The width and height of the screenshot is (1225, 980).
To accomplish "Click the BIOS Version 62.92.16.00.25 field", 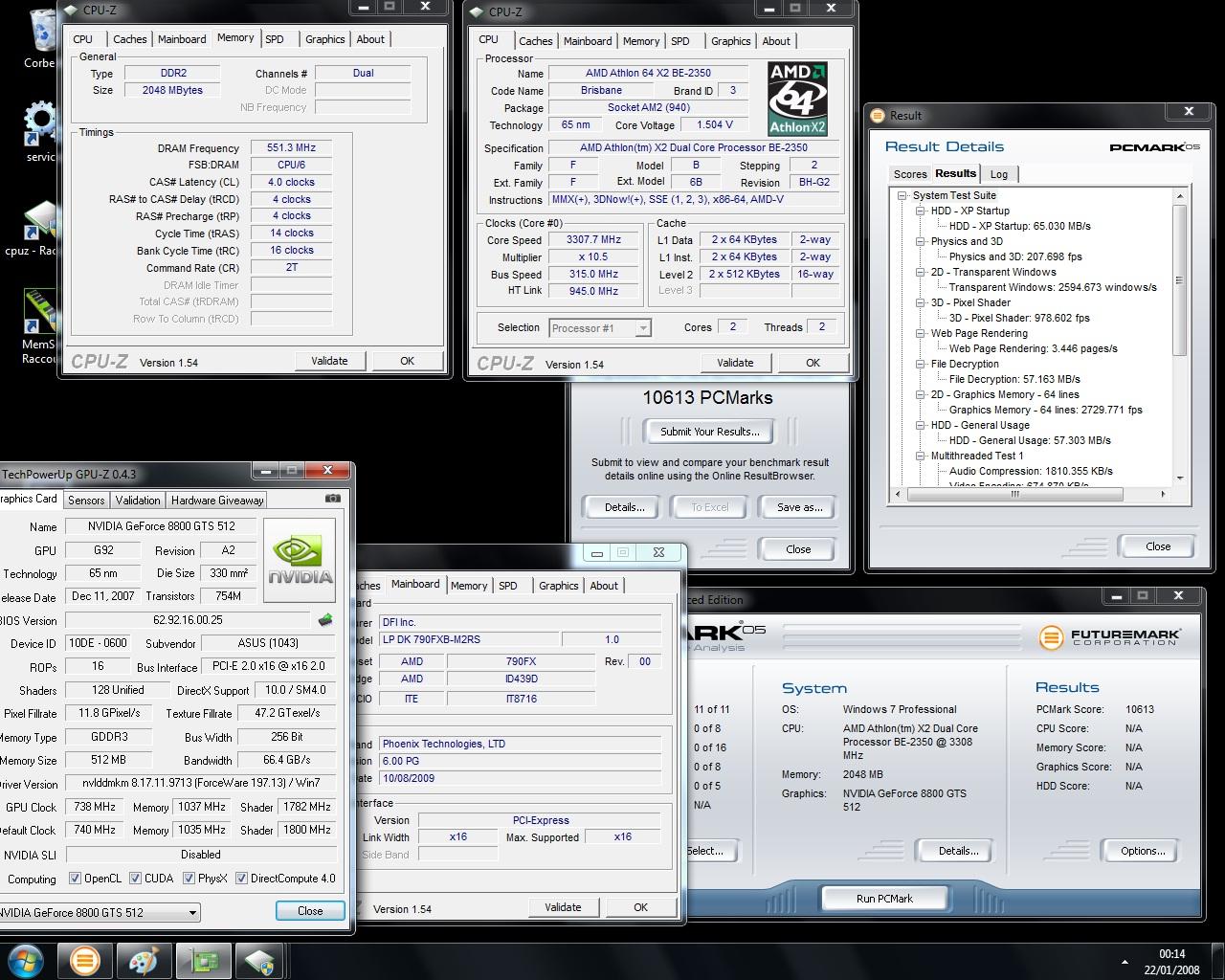I will pyautogui.click(x=188, y=620).
